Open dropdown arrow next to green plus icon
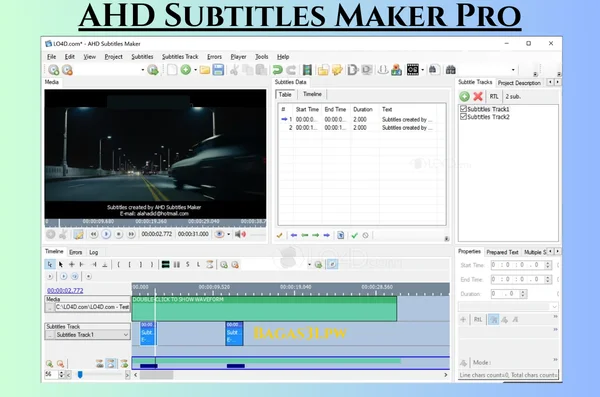 tap(195, 70)
